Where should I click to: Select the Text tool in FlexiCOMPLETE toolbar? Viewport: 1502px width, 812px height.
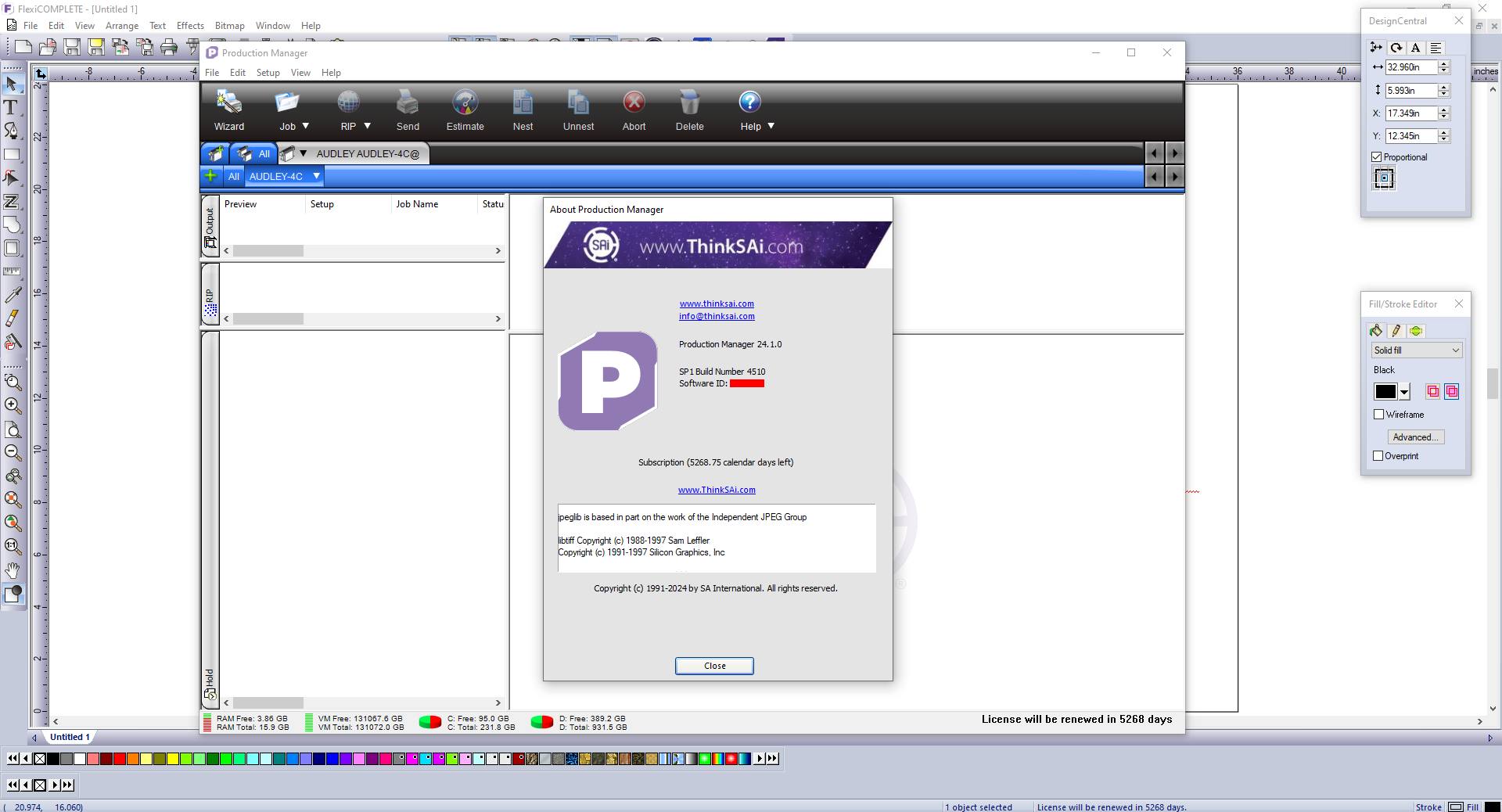[x=12, y=107]
